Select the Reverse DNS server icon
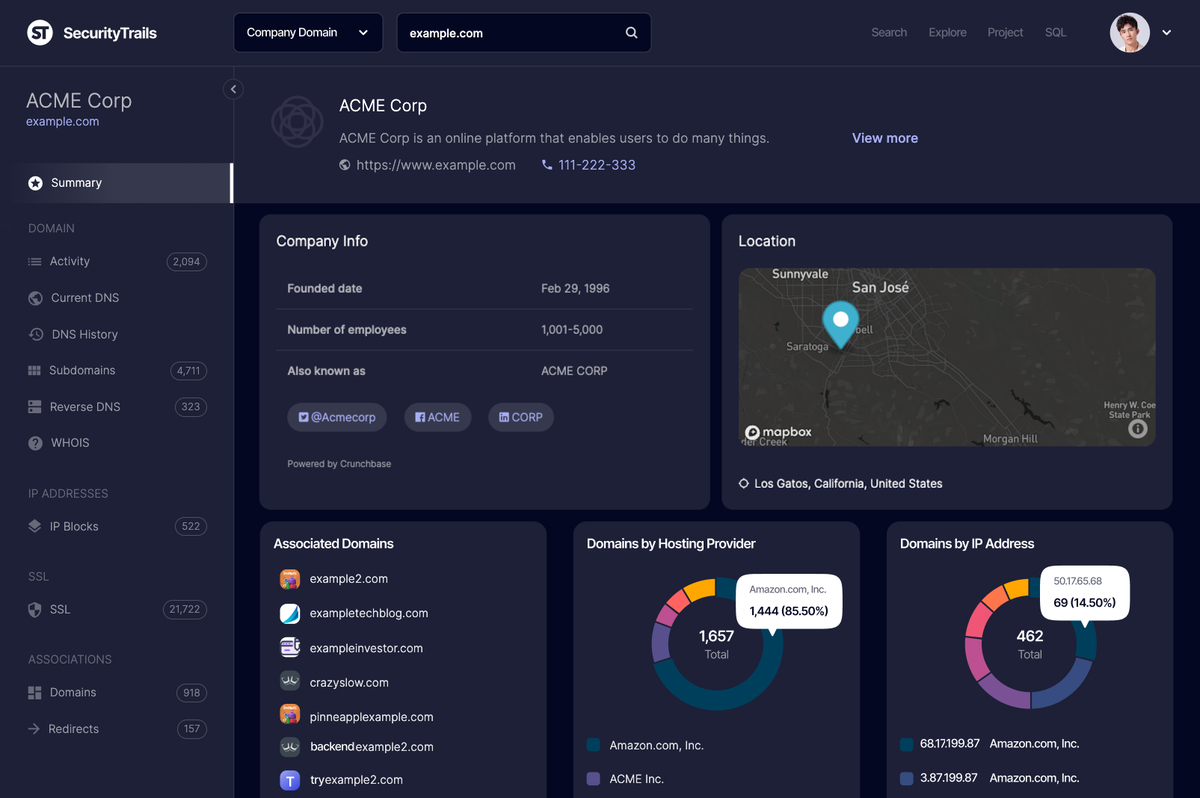1200x798 pixels. click(35, 407)
